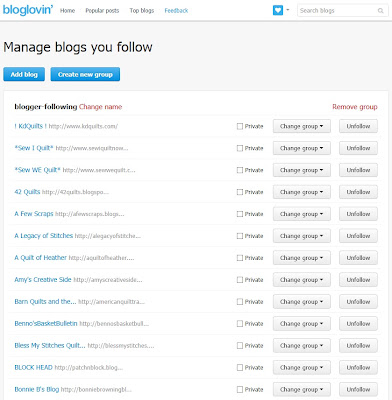Open Benno'sBasketBulletin blog link
Image resolution: width=392 pixels, height=400 pixels.
click(x=46, y=323)
